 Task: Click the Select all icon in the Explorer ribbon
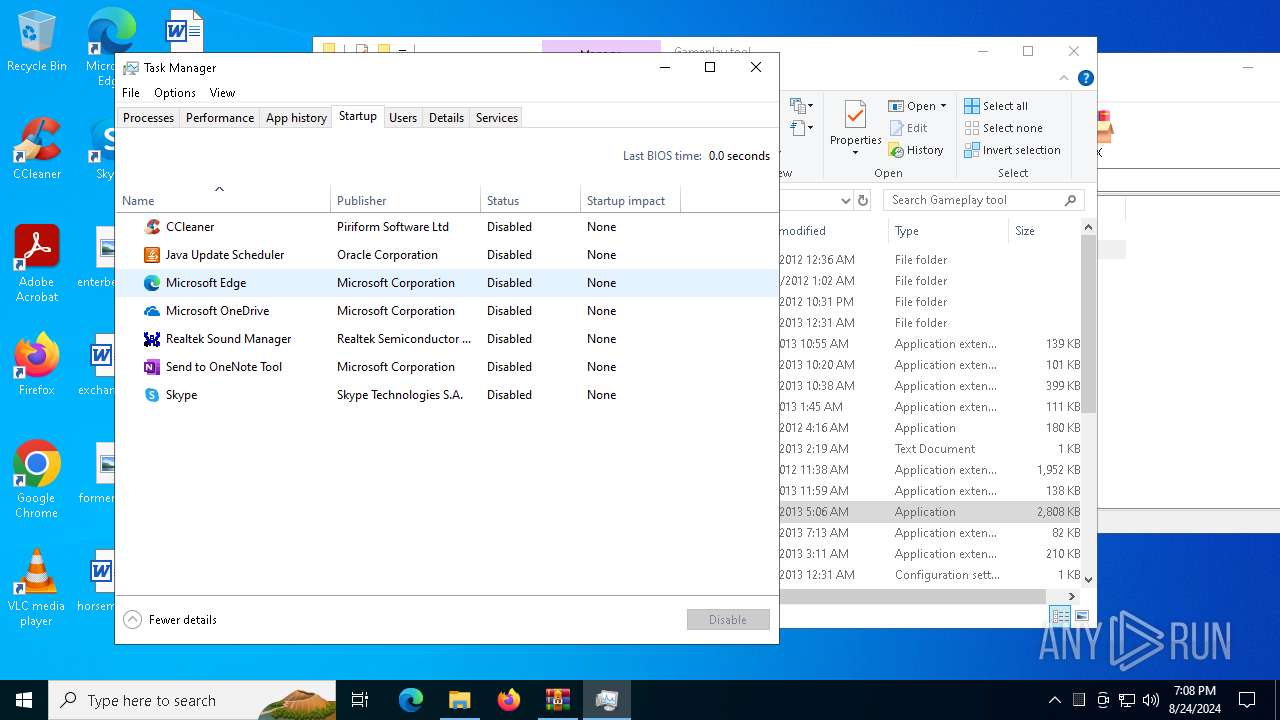pos(972,106)
